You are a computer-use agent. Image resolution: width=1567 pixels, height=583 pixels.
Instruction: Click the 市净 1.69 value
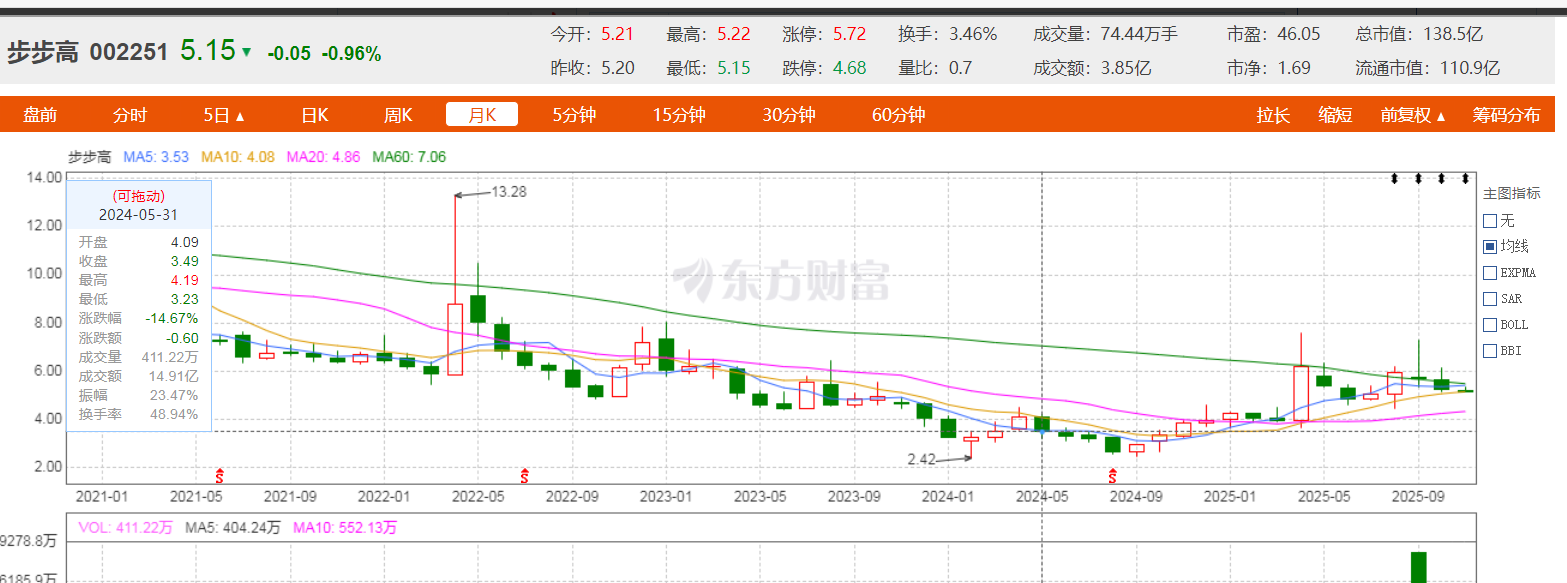click(1294, 68)
